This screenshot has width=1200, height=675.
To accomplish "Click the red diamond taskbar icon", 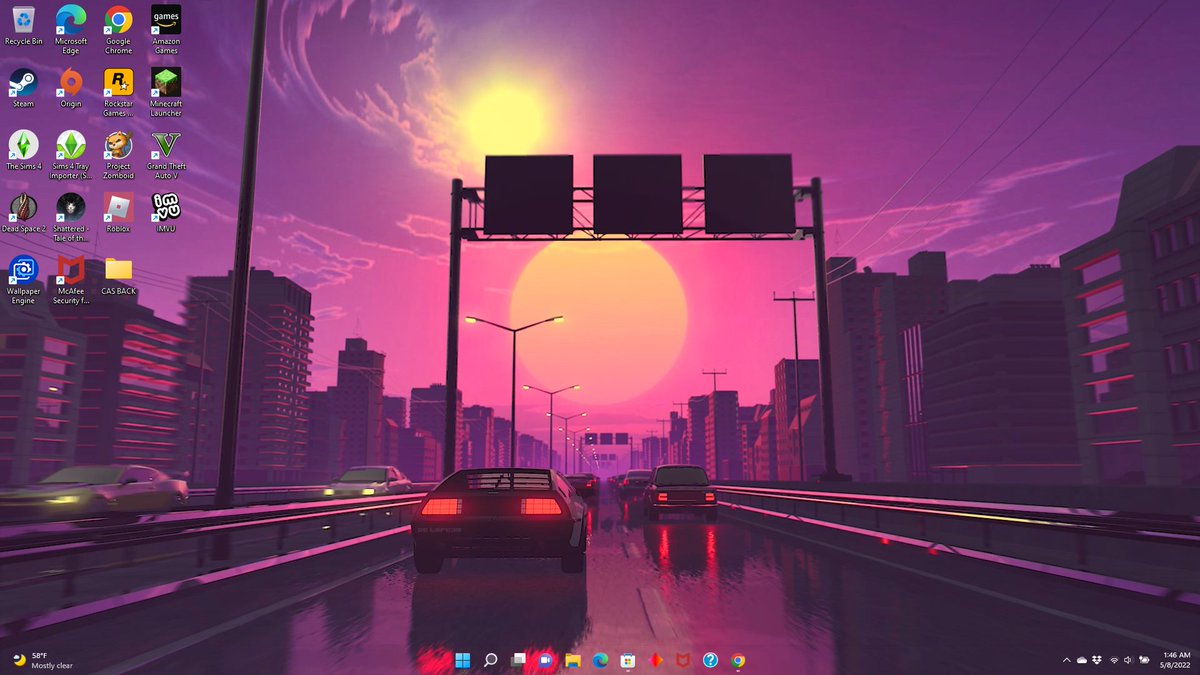I will 655,660.
